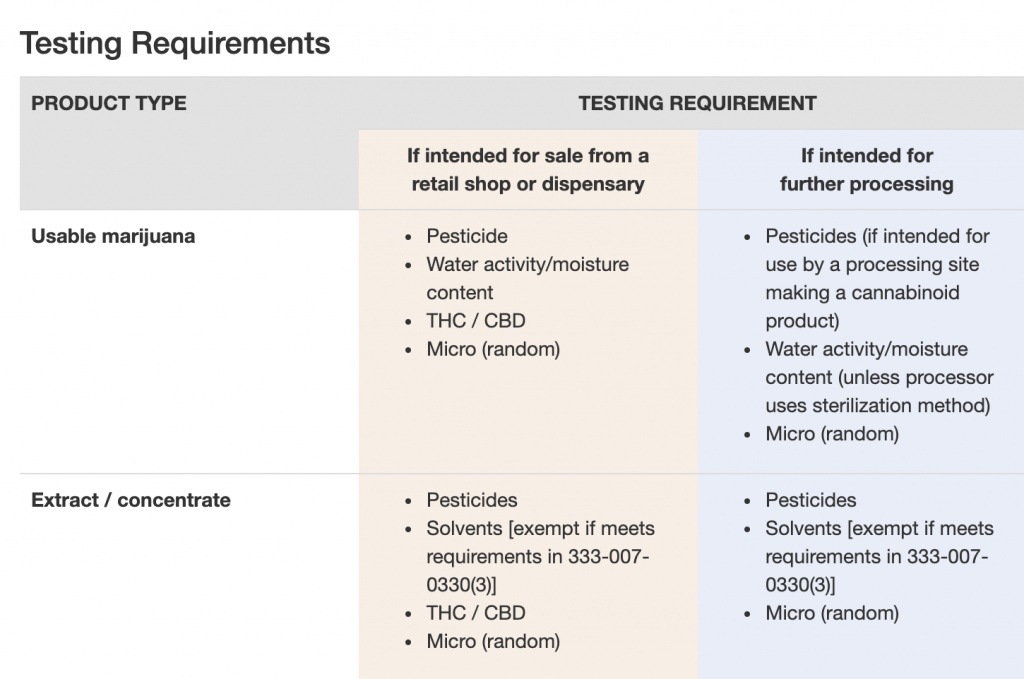Click Solvents exemption text in processing column
The width and height of the screenshot is (1024, 679).
[x=879, y=556]
